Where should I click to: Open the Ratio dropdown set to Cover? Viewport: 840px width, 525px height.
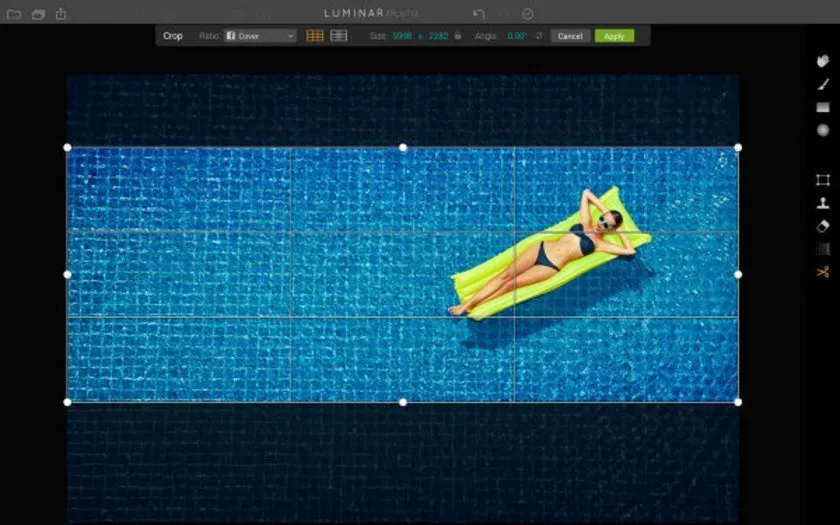[x=260, y=36]
